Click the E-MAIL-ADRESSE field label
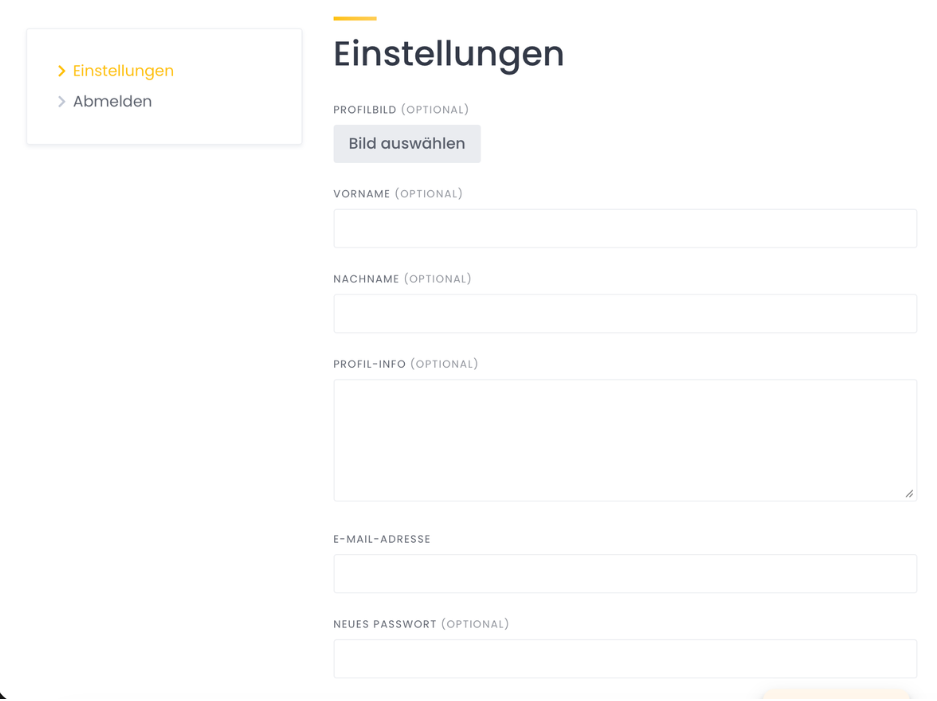 coord(381,539)
